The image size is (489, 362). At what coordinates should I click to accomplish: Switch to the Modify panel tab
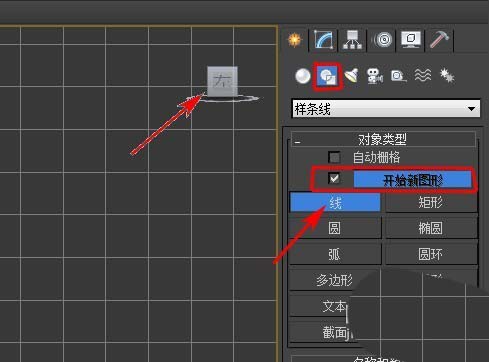pyautogui.click(x=323, y=40)
